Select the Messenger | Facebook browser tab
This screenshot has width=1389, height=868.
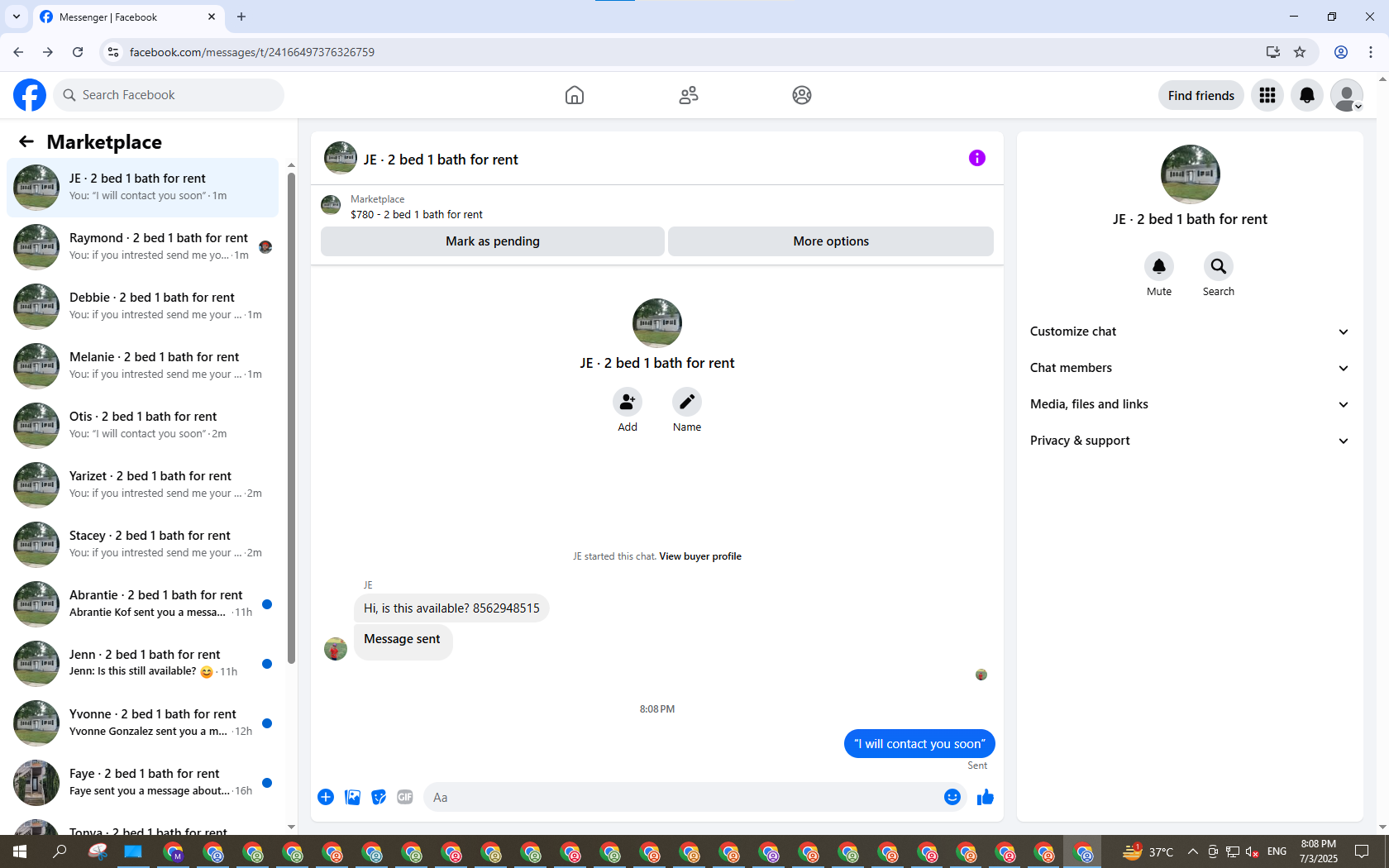128,17
